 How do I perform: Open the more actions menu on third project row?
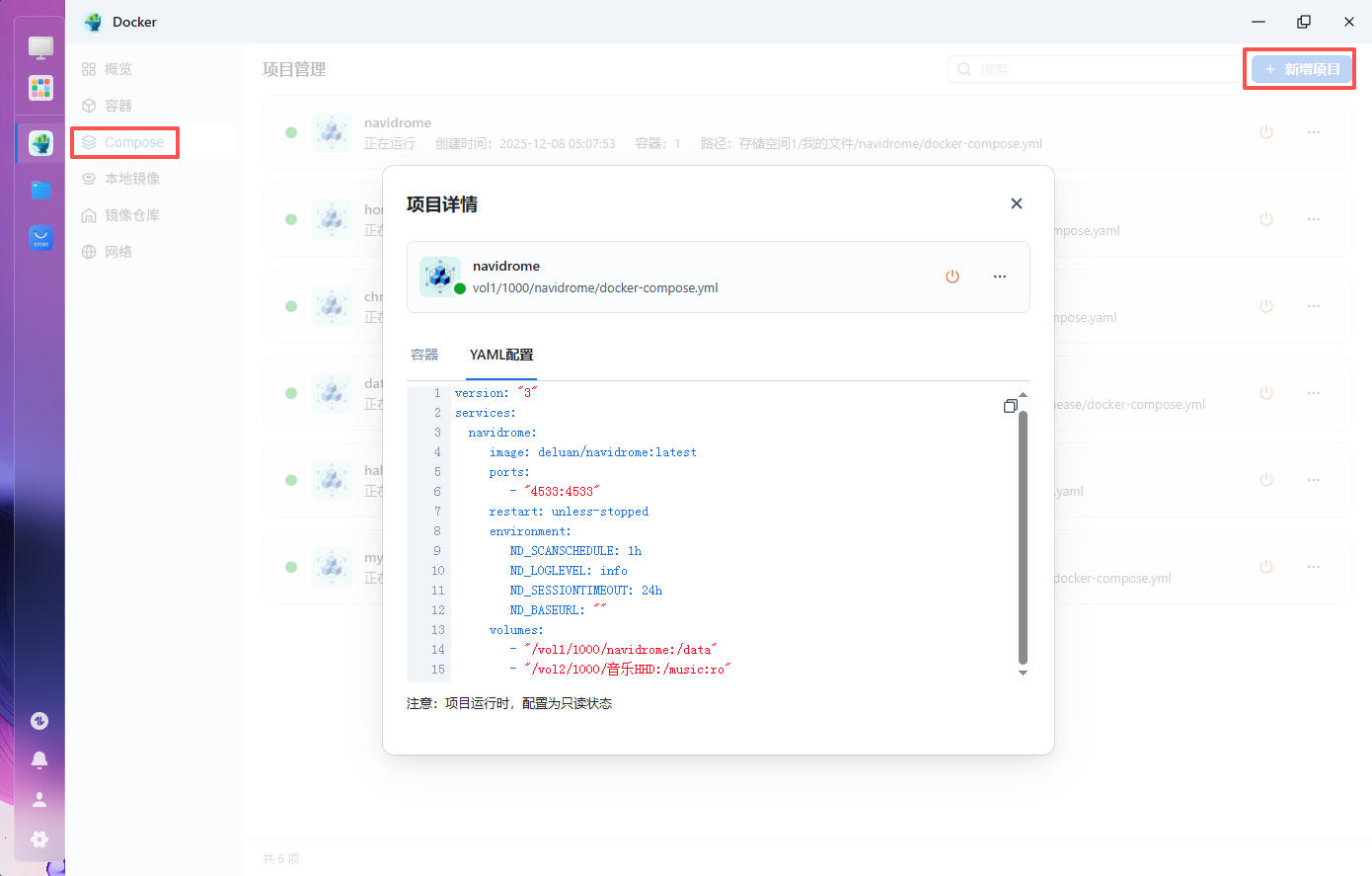[1314, 306]
